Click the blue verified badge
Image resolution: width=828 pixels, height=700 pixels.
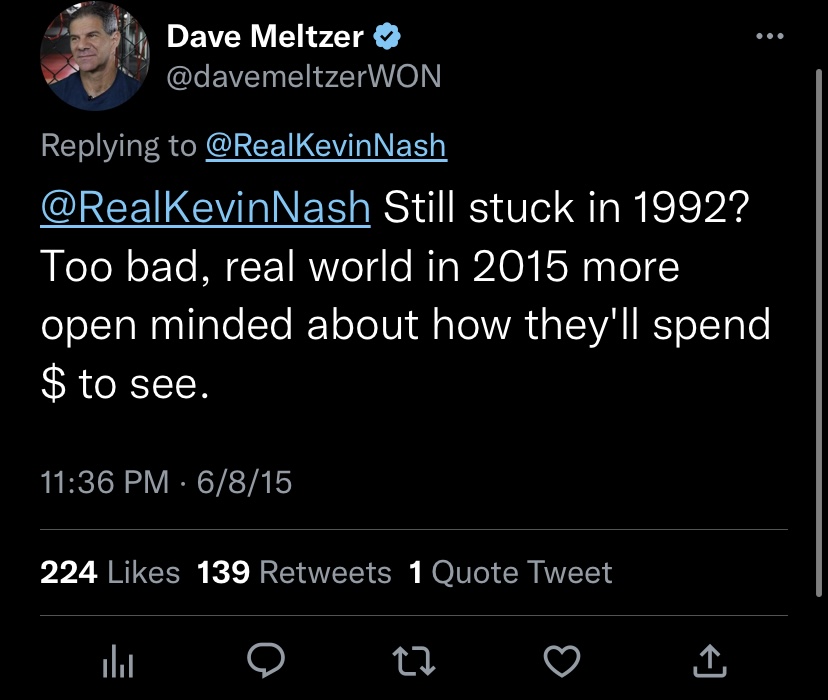point(387,36)
